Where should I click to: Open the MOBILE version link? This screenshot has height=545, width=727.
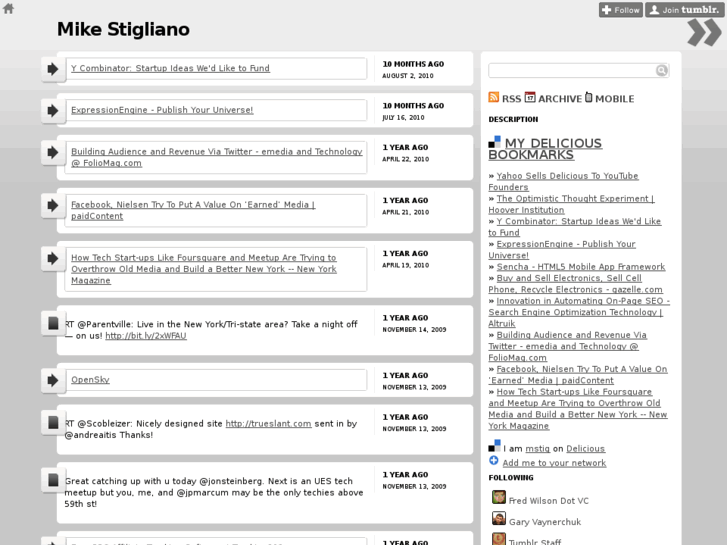614,99
